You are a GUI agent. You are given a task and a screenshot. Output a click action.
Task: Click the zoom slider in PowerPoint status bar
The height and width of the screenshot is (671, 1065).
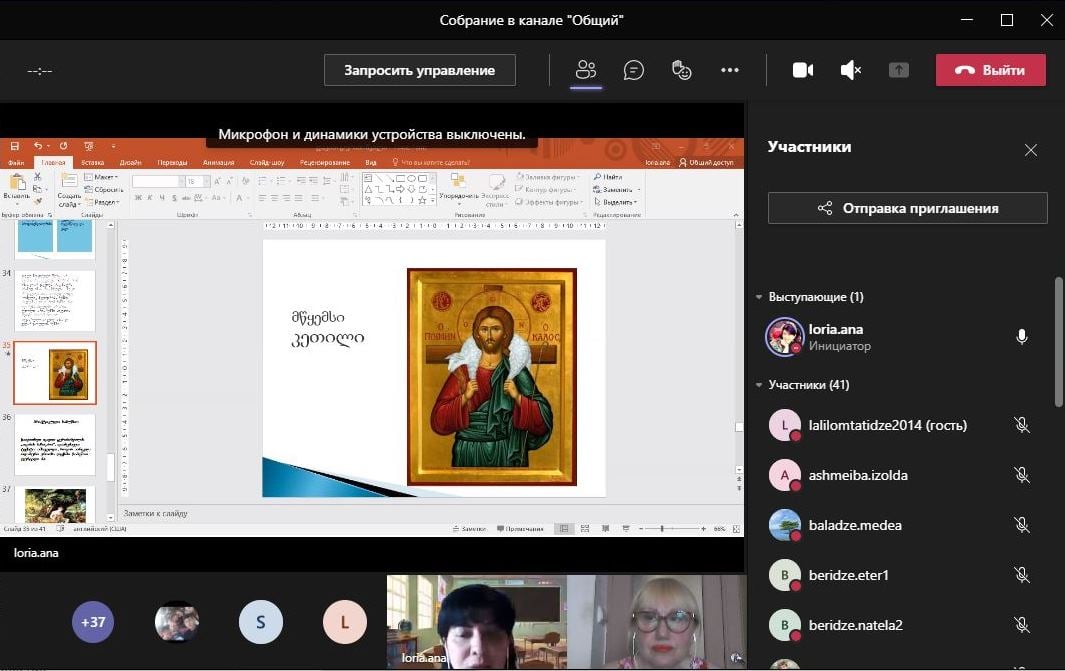tap(673, 528)
